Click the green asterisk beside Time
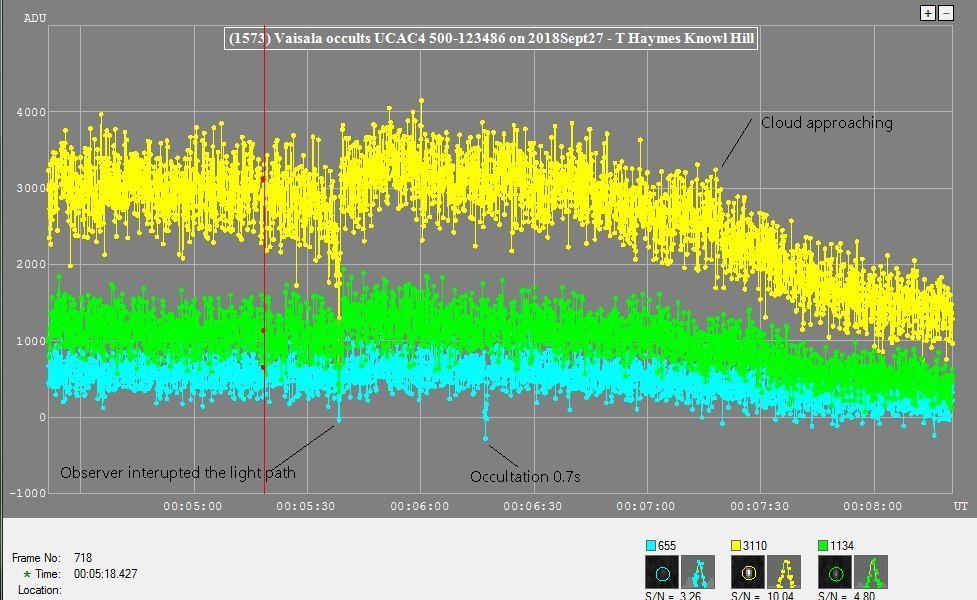This screenshot has height=600, width=977. (26, 575)
